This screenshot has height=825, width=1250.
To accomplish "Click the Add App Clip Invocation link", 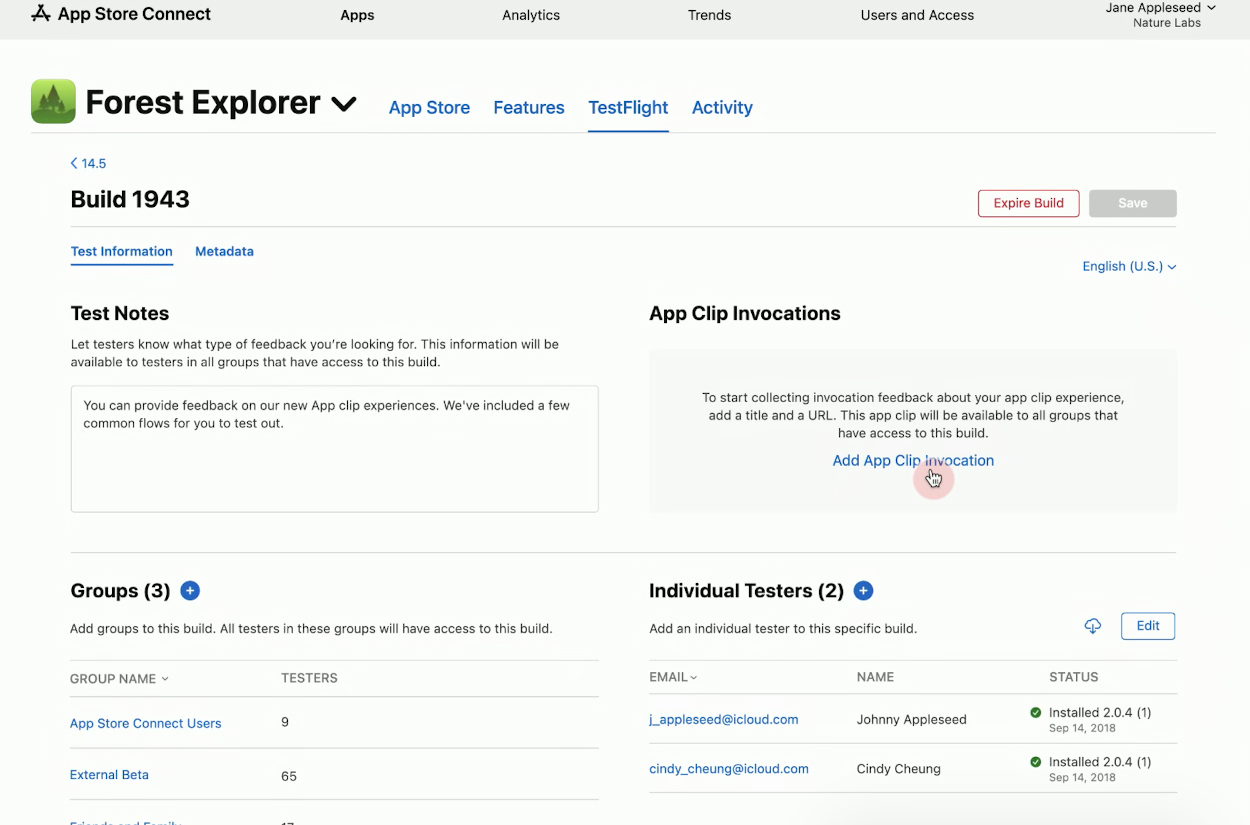I will [x=913, y=461].
